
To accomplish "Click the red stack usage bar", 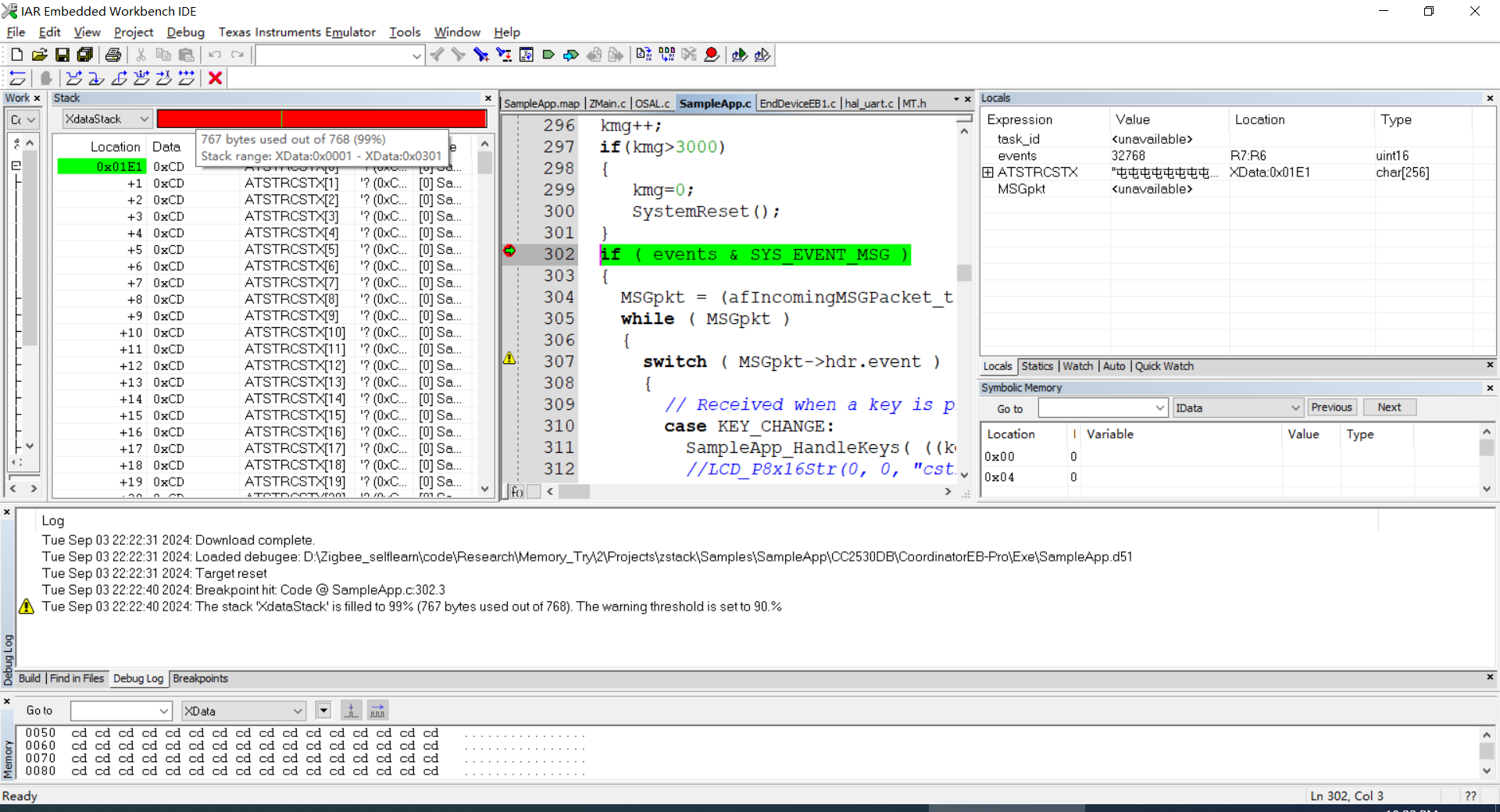I will (x=322, y=119).
